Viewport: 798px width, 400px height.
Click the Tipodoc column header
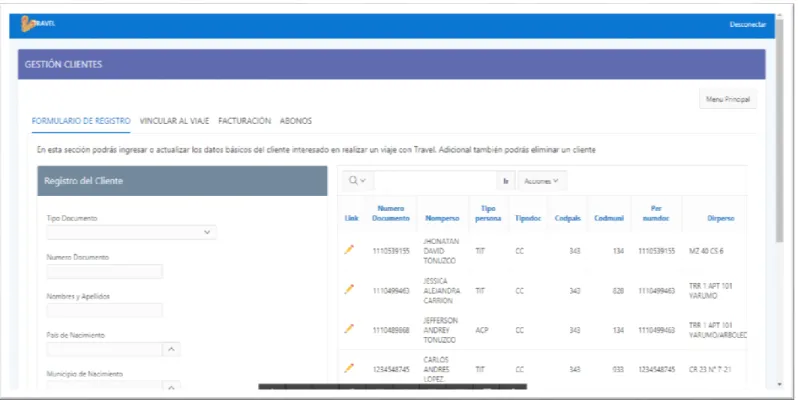(528, 218)
